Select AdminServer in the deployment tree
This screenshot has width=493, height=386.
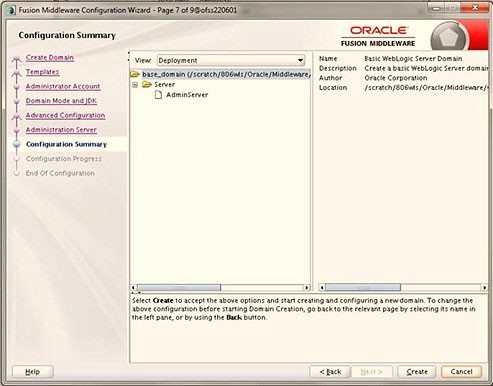tap(187, 95)
